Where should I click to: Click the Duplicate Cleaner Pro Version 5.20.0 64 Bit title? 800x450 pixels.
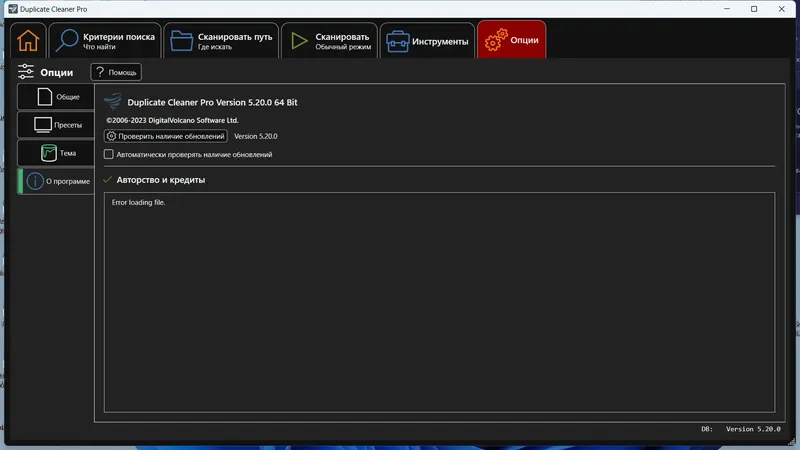click(x=212, y=103)
